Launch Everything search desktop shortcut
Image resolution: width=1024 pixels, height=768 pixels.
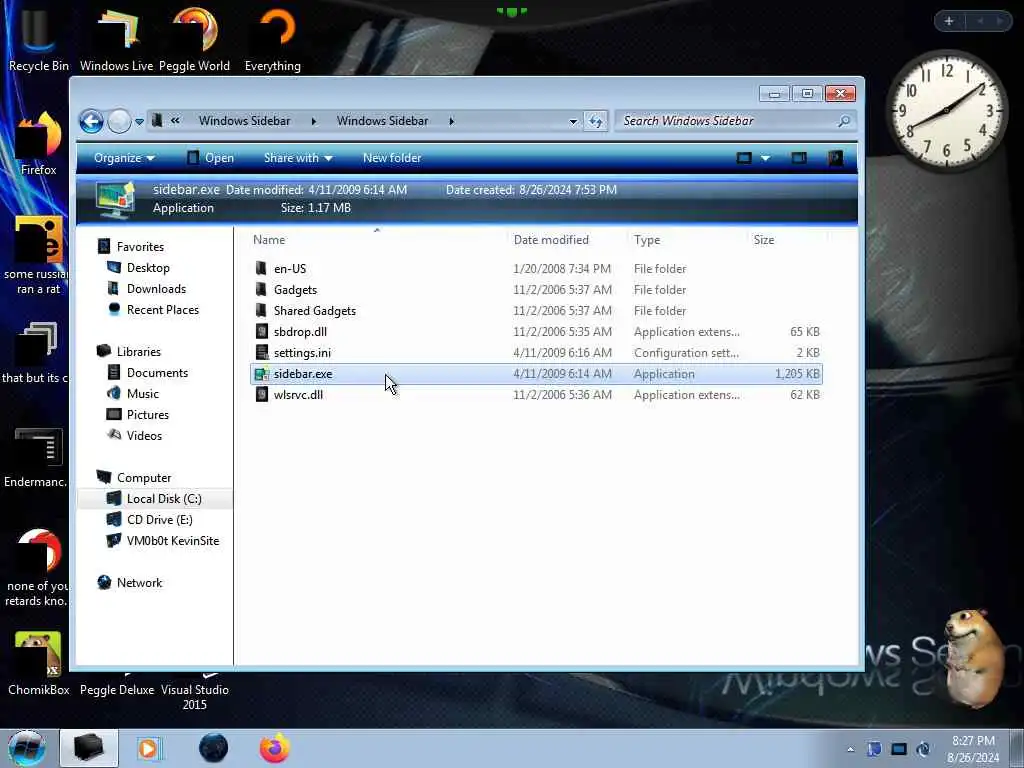[273, 38]
